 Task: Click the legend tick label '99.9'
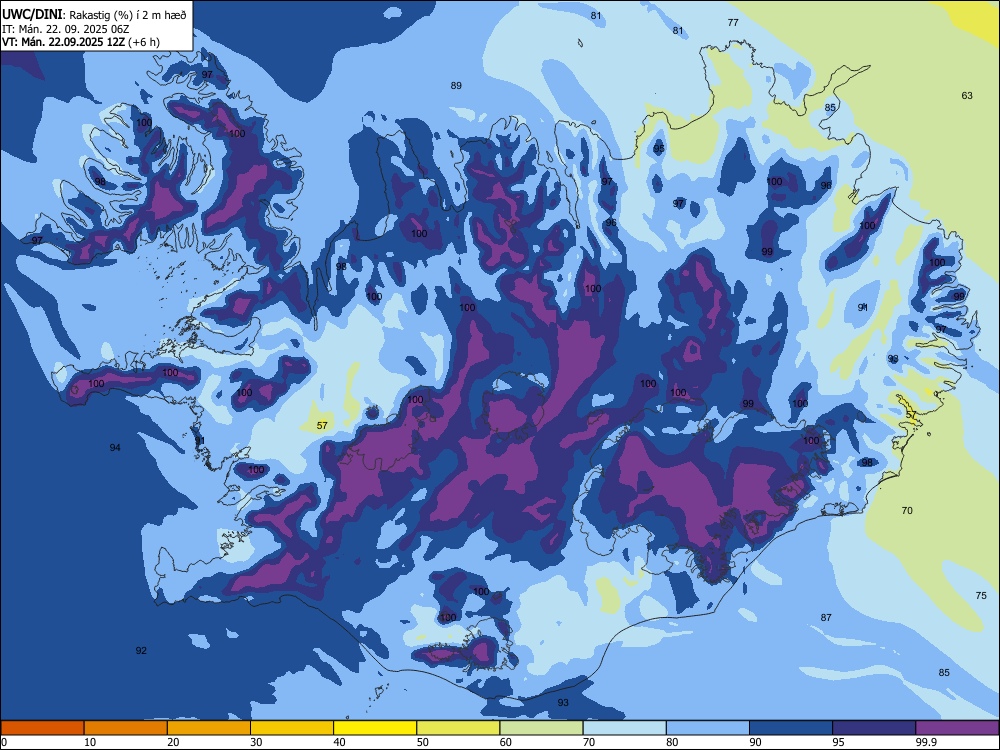(x=926, y=742)
